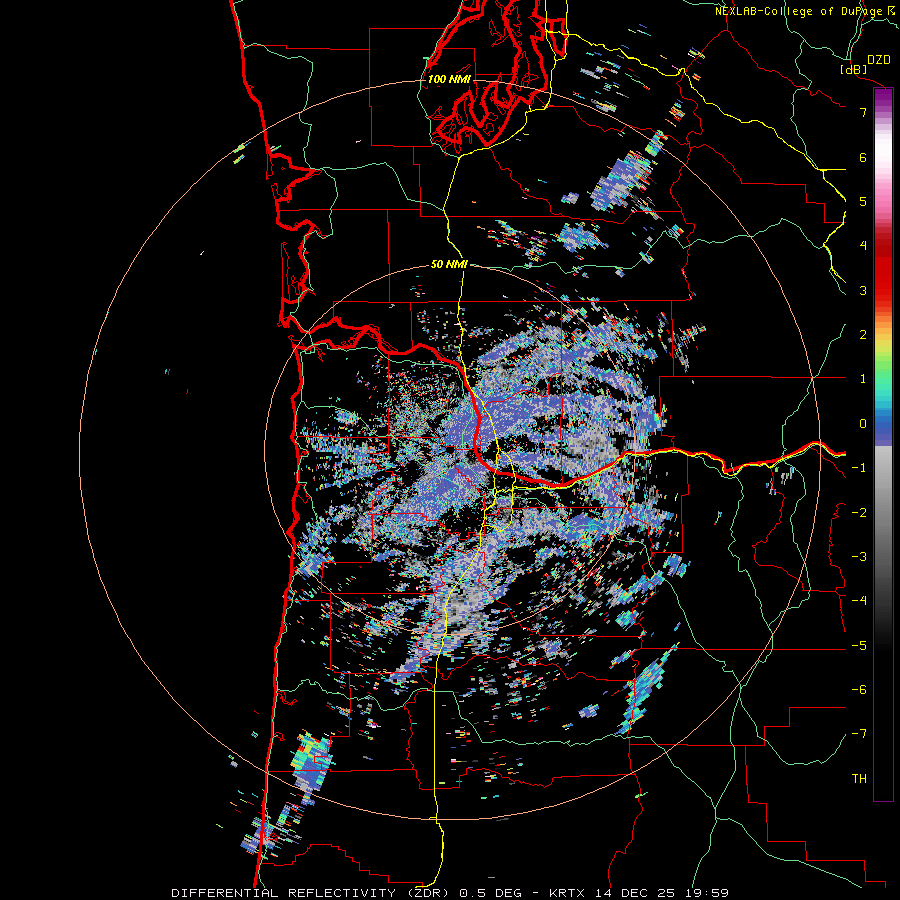
Task: Click the 5 dB value on color scale
Action: click(x=863, y=201)
